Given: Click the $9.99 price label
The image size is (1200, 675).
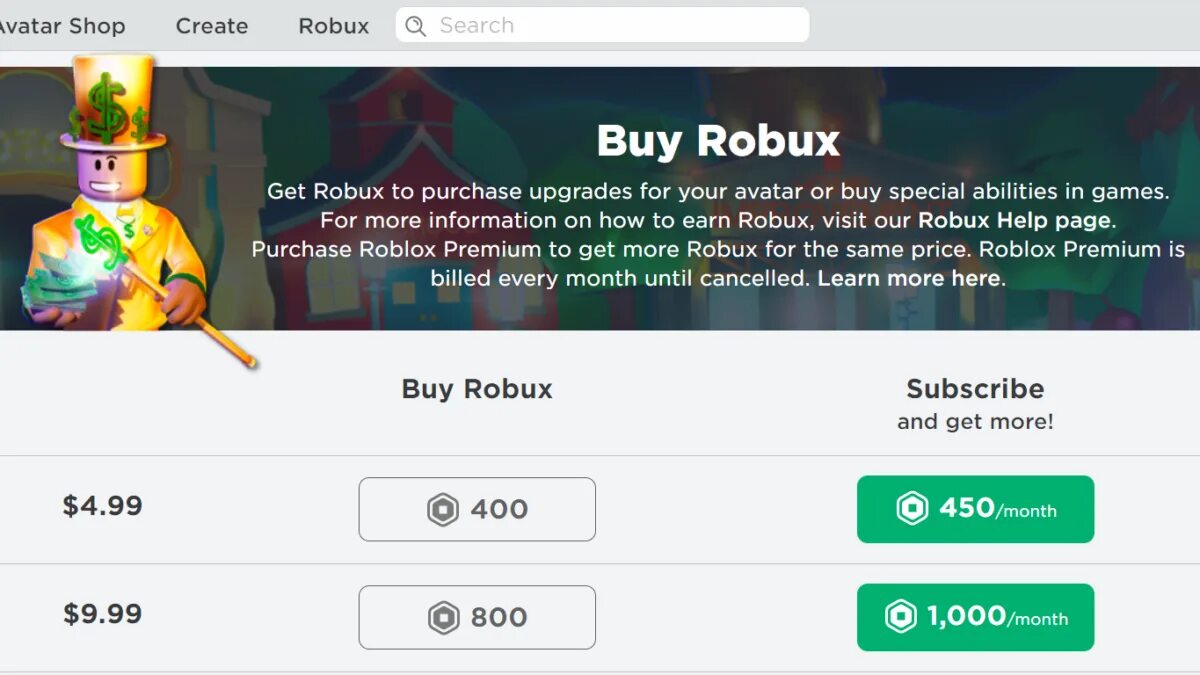Looking at the screenshot, I should (103, 614).
